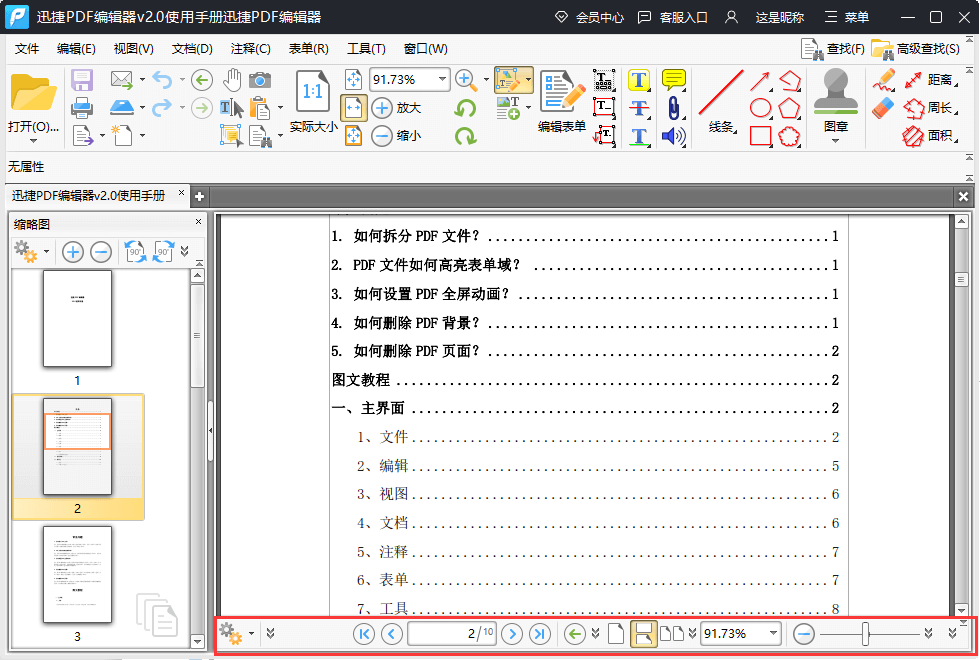The height and width of the screenshot is (660, 980).
Task: Select the rectangle shape tool
Action: point(761,136)
